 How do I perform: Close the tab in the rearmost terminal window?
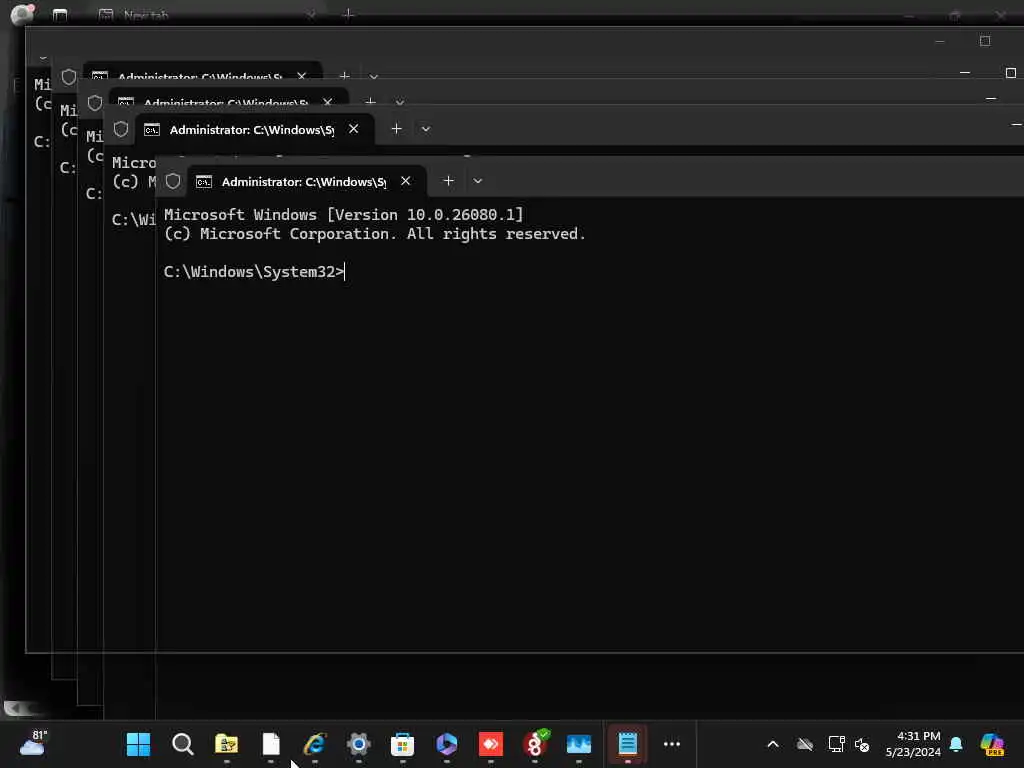[x=302, y=76]
